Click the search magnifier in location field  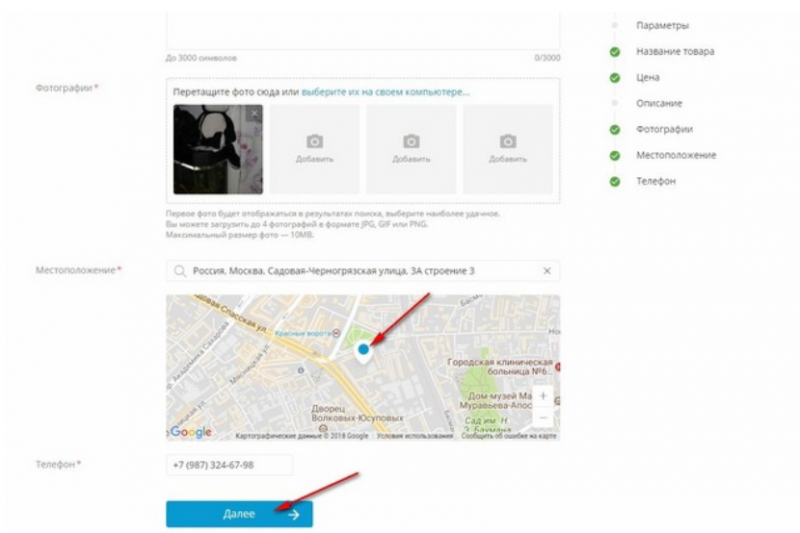click(x=180, y=271)
